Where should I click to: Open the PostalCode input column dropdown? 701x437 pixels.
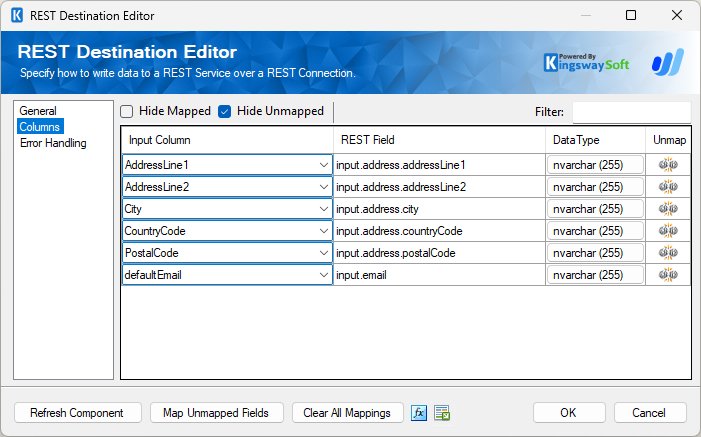[x=324, y=252]
